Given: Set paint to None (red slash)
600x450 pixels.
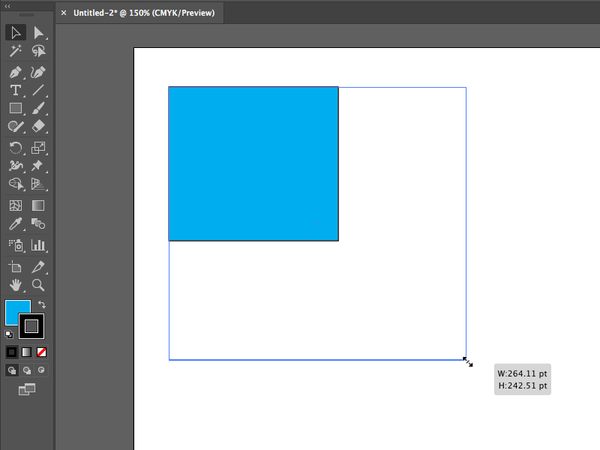Looking at the screenshot, I should point(41,352).
